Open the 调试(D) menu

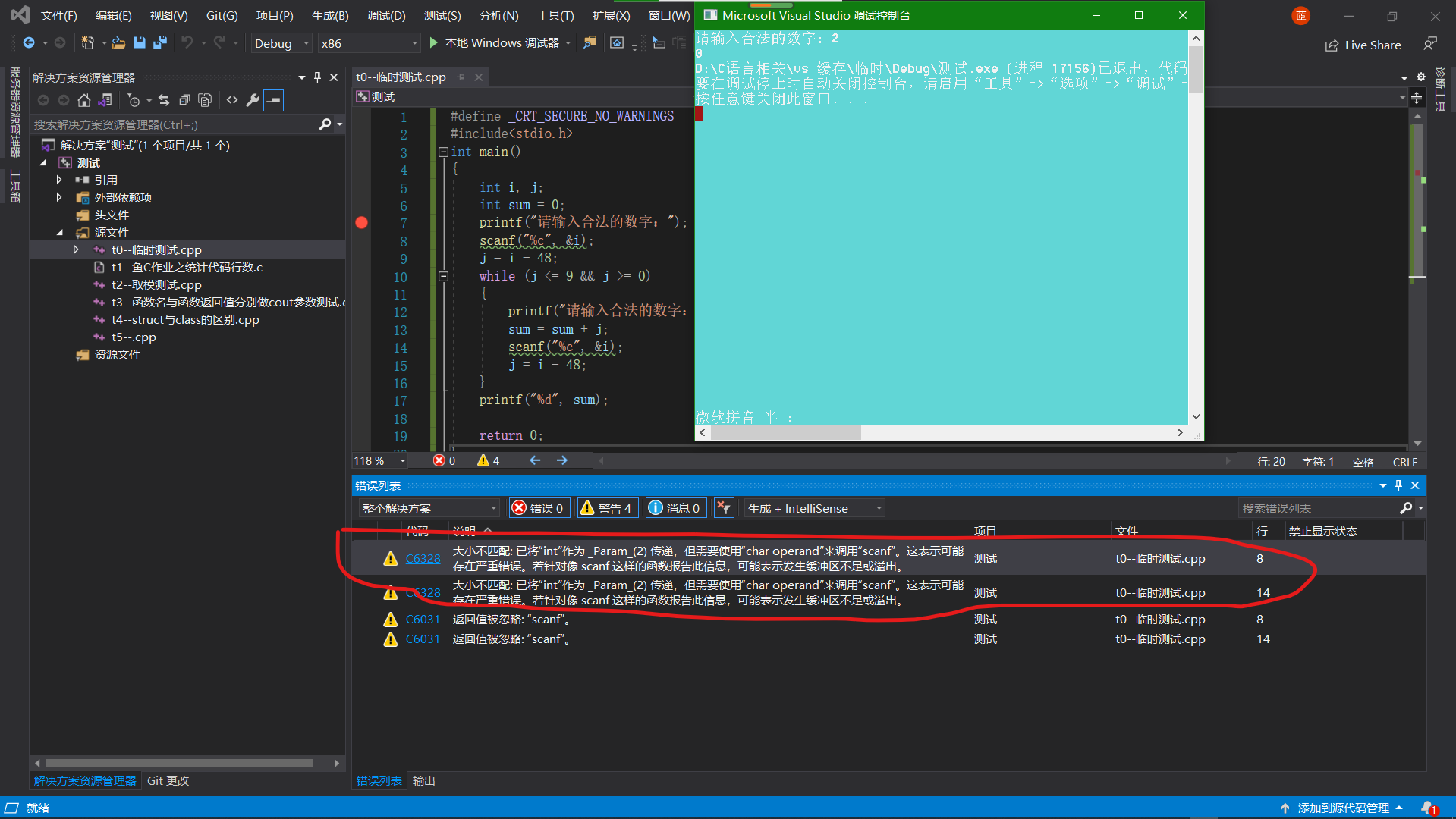[386, 15]
